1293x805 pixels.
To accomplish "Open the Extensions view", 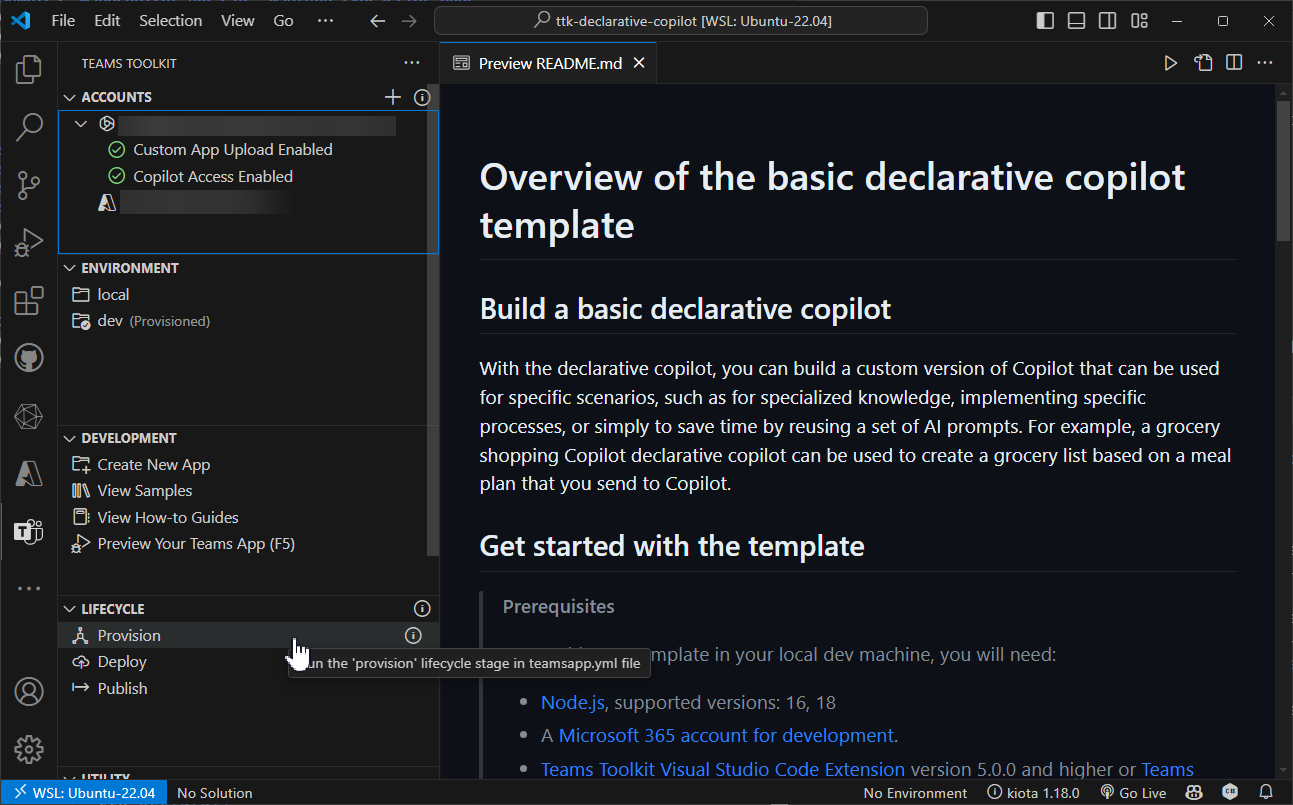I will 29,300.
